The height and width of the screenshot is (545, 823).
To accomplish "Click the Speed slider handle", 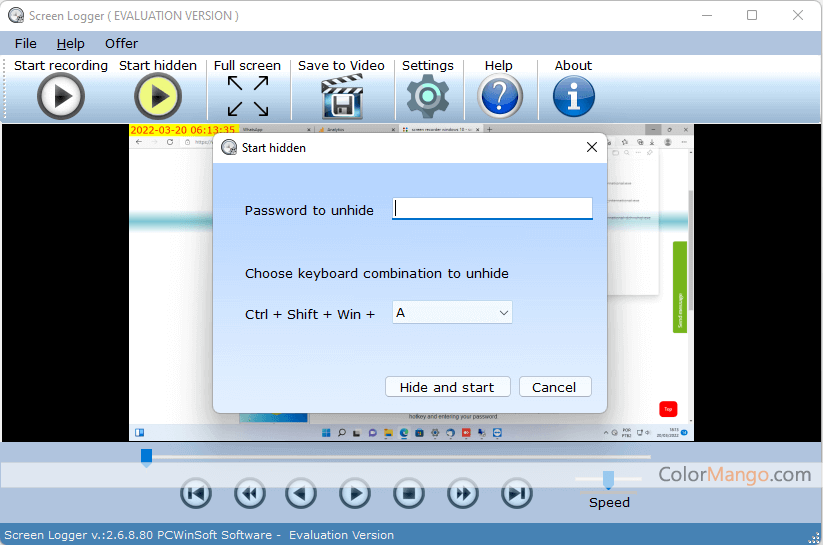I will 608,480.
